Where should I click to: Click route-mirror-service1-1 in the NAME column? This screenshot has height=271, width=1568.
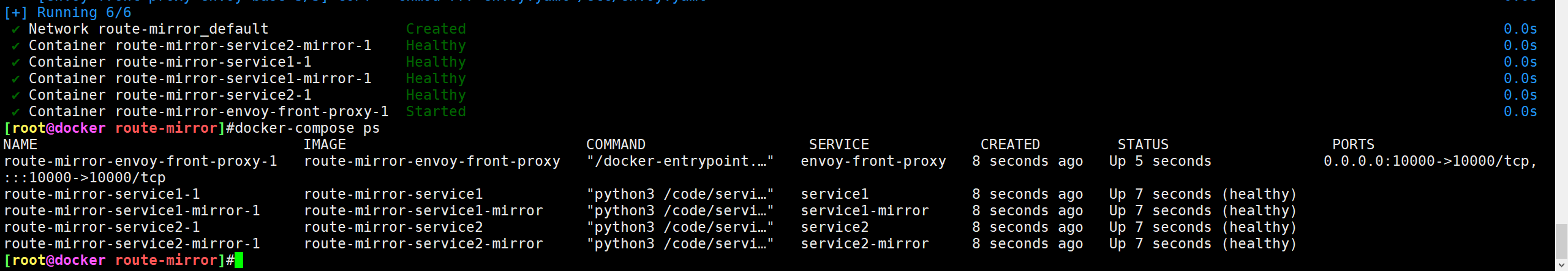click(102, 194)
